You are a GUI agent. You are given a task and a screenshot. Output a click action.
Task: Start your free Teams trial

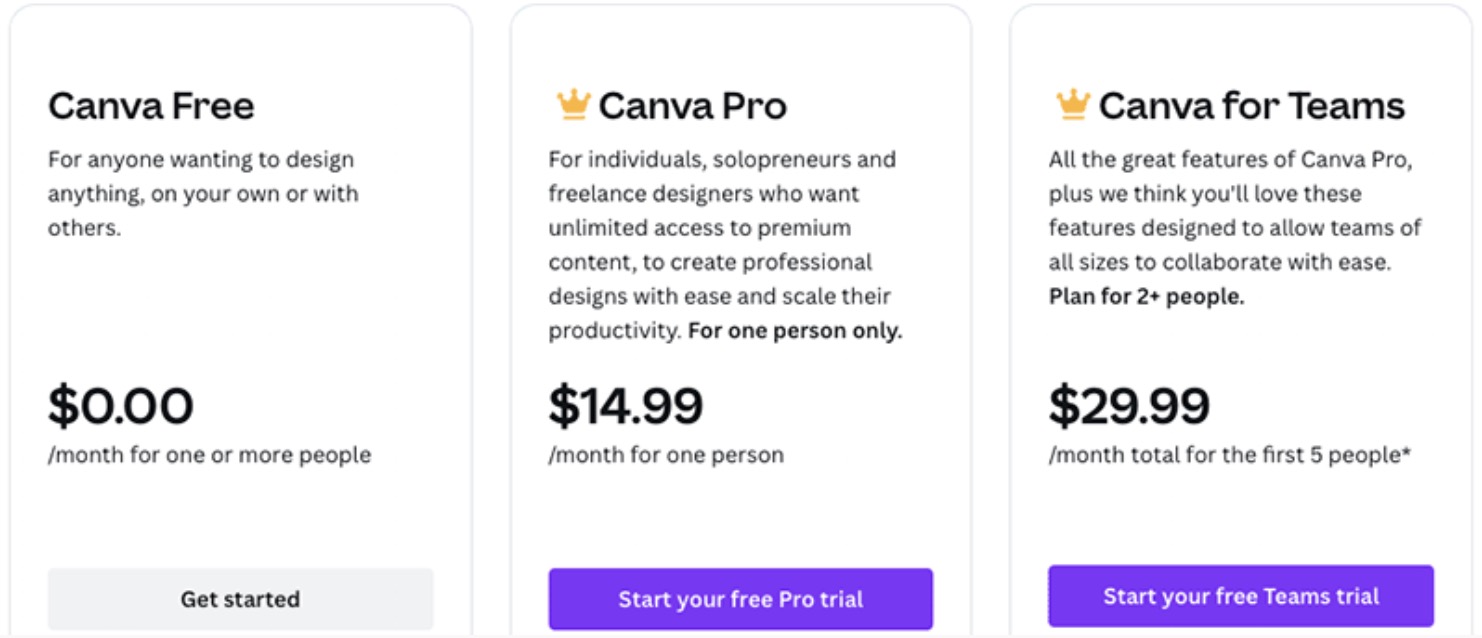coord(1241,596)
